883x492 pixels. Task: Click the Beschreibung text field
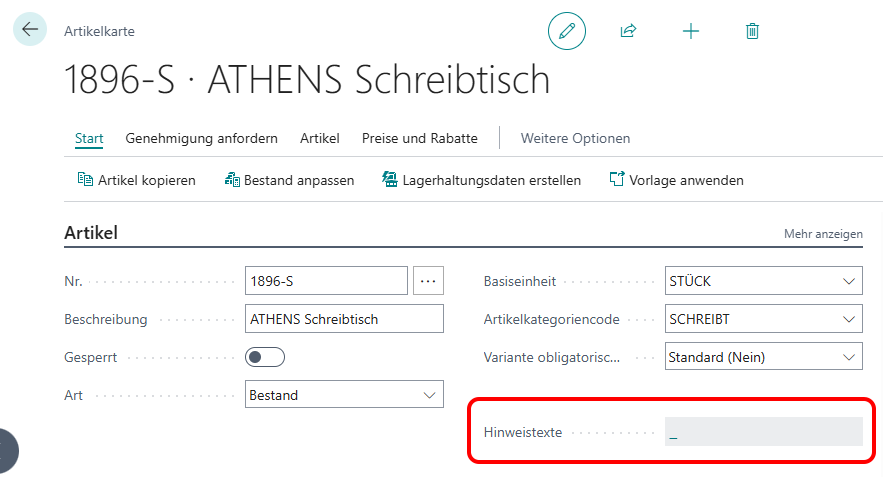pos(343,319)
